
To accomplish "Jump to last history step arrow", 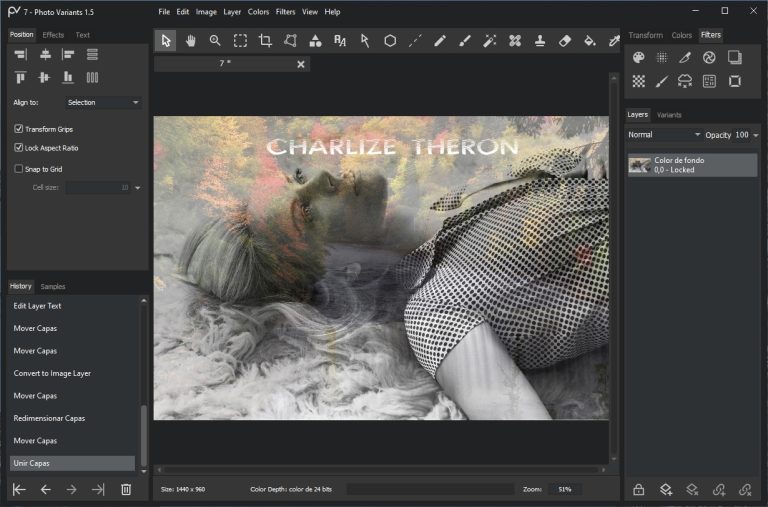I will pyautogui.click(x=98, y=489).
